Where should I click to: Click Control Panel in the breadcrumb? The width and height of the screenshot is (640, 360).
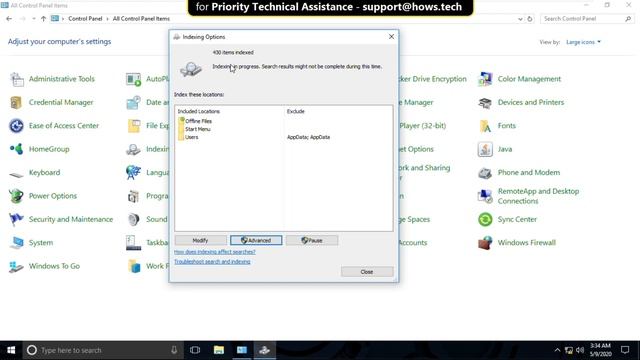click(85, 19)
